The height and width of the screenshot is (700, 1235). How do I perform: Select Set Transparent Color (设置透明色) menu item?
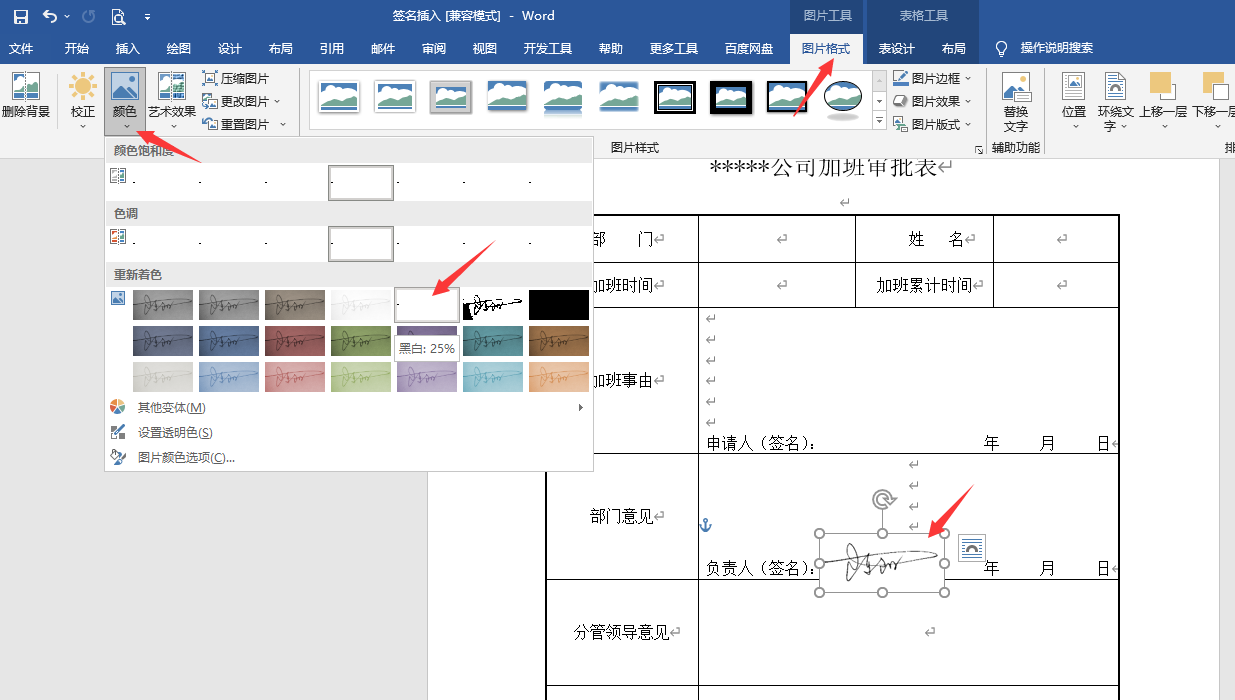pyautogui.click(x=175, y=433)
